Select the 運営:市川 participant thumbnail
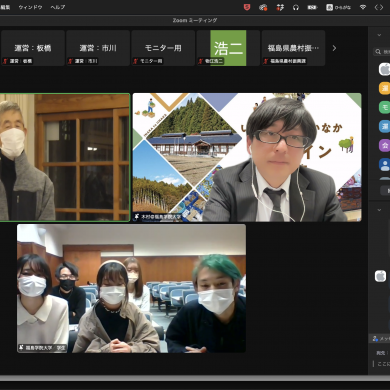Screen dimensions: 390x390 point(98,48)
